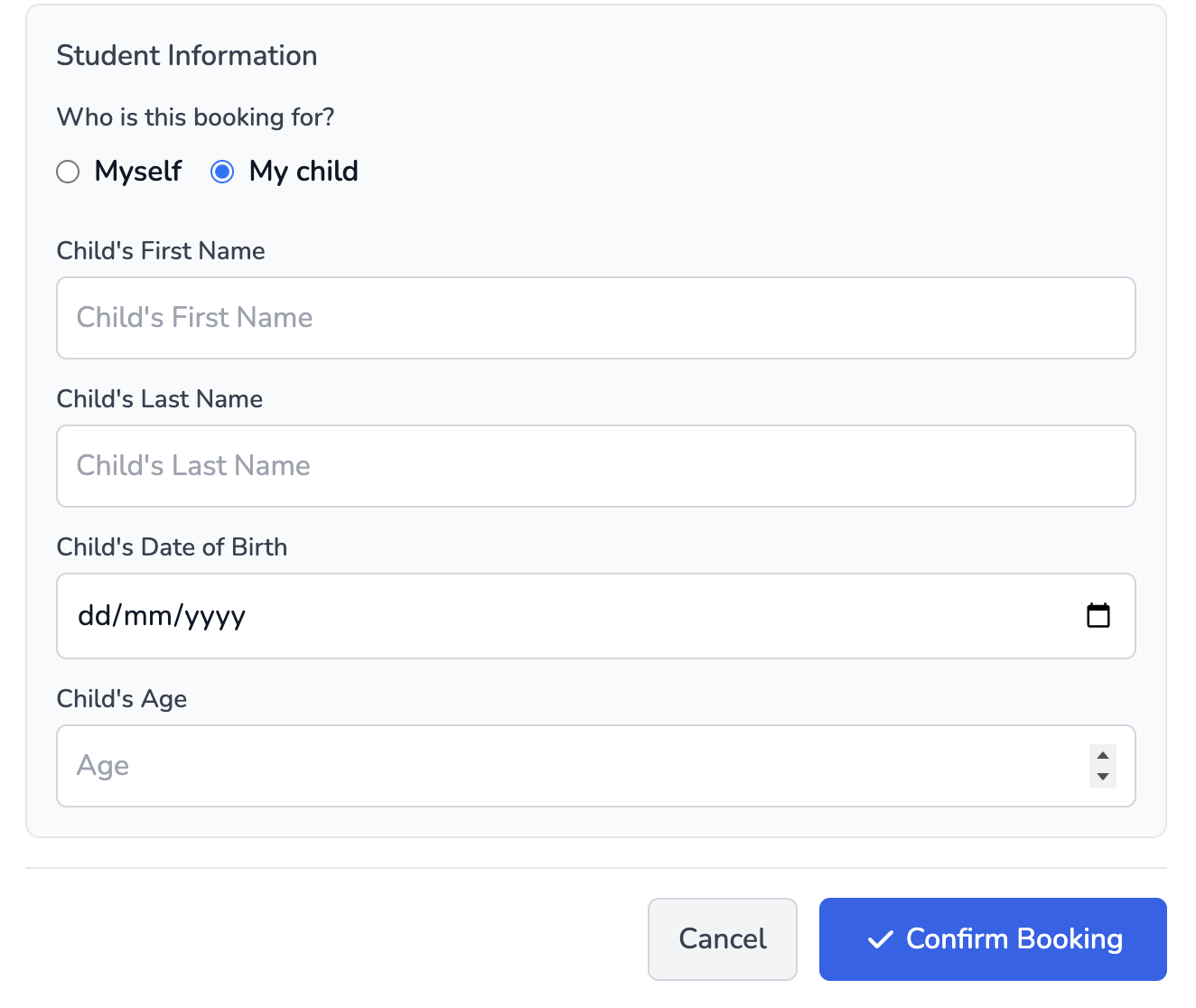The image size is (1196, 1008).
Task: Decrease age with the down stepper arrow
Action: pyautogui.click(x=1102, y=777)
